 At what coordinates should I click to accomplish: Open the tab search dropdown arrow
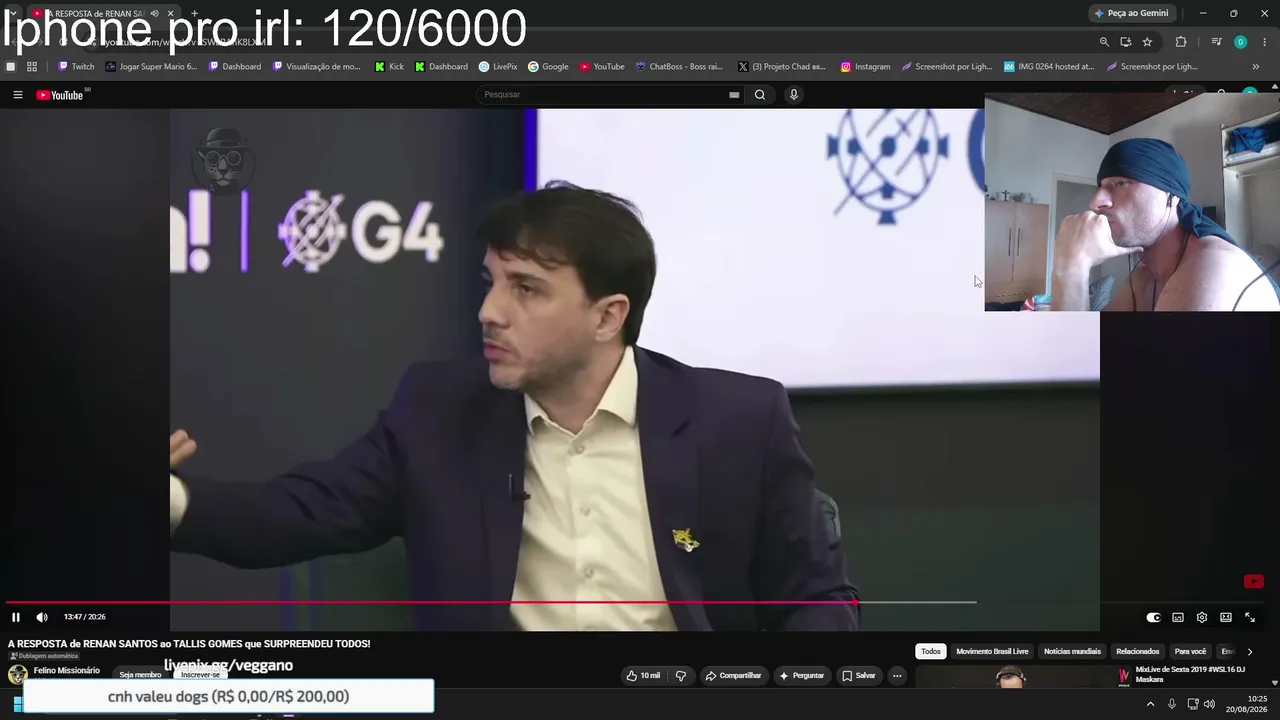(x=12, y=13)
